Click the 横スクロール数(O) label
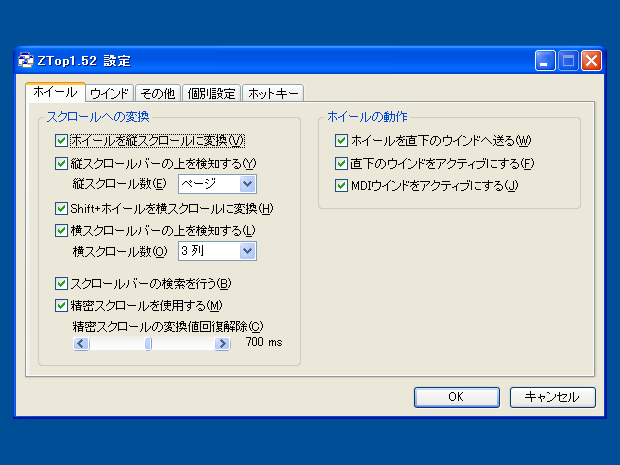Image resolution: width=620 pixels, height=465 pixels. click(120, 251)
